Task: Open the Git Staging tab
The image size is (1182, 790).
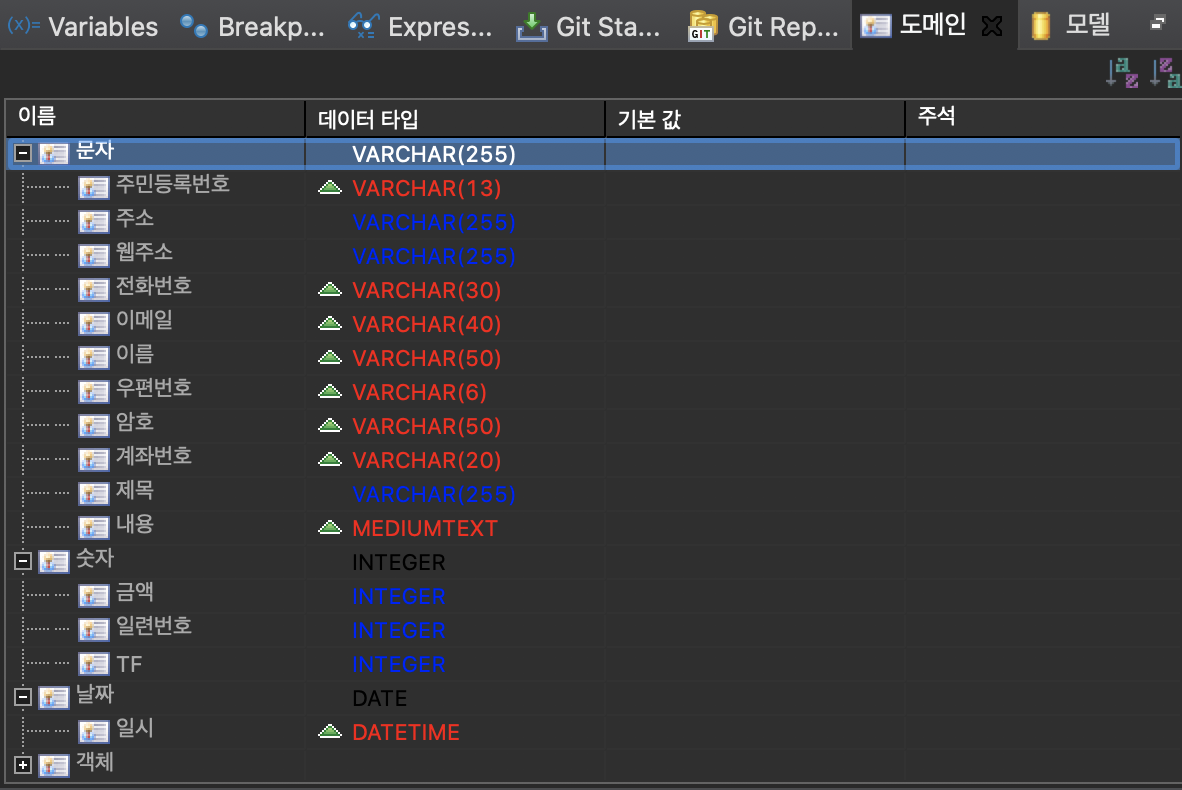Action: tap(590, 26)
